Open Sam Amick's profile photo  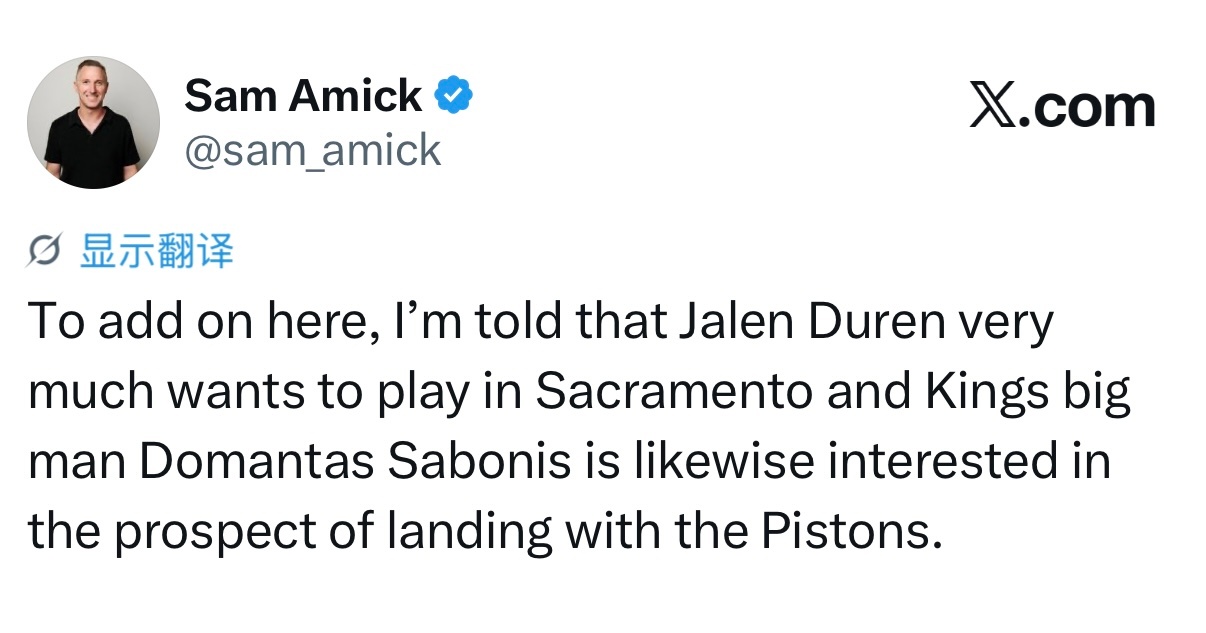click(x=93, y=123)
